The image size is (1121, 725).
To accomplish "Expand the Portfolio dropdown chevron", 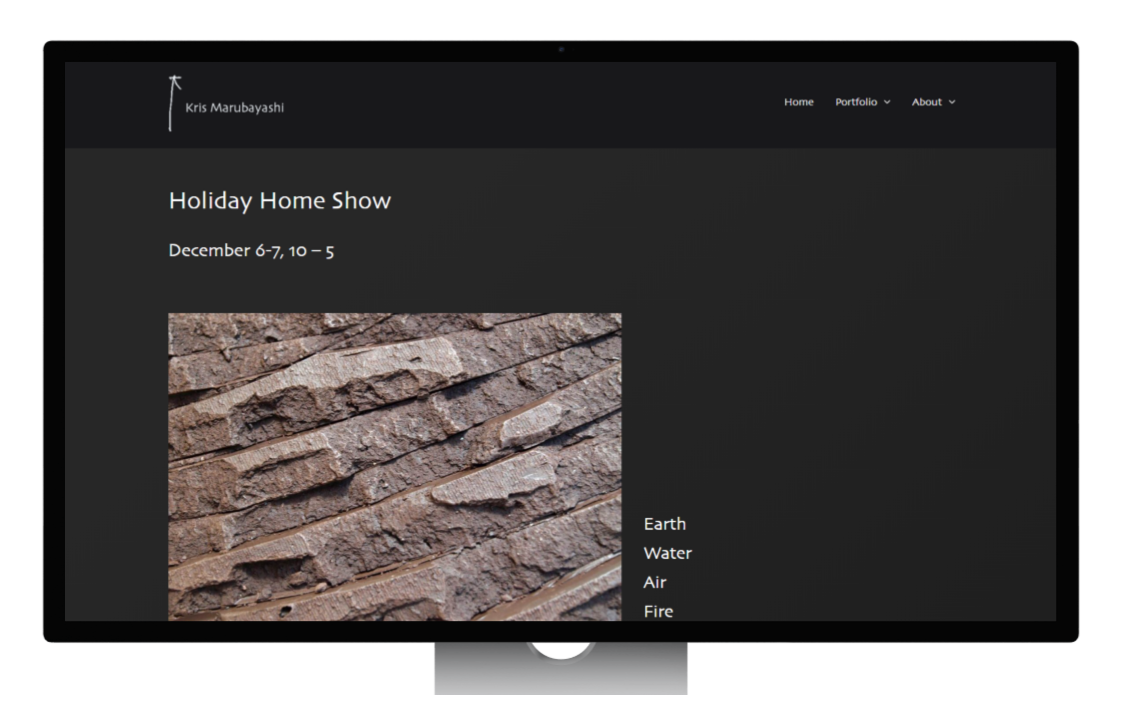I will pos(887,102).
